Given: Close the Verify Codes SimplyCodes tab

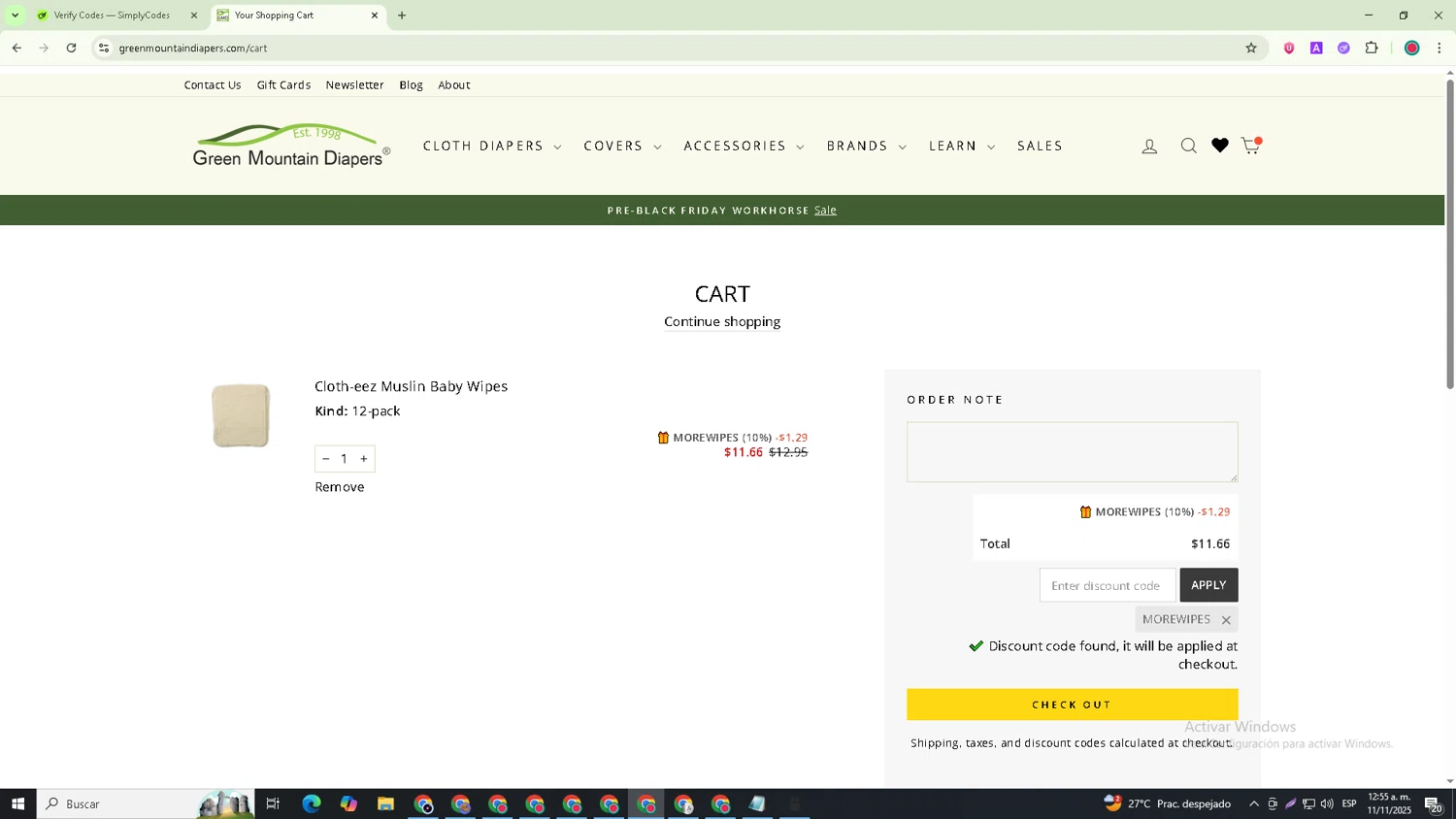Looking at the screenshot, I should coord(193,16).
